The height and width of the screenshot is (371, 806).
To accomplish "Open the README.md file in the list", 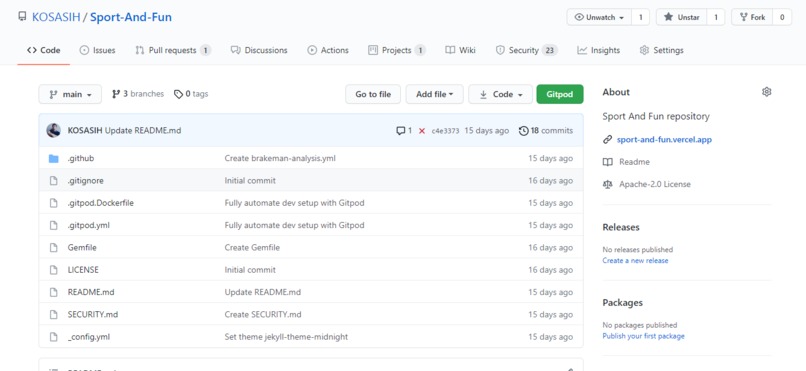I will click(91, 292).
